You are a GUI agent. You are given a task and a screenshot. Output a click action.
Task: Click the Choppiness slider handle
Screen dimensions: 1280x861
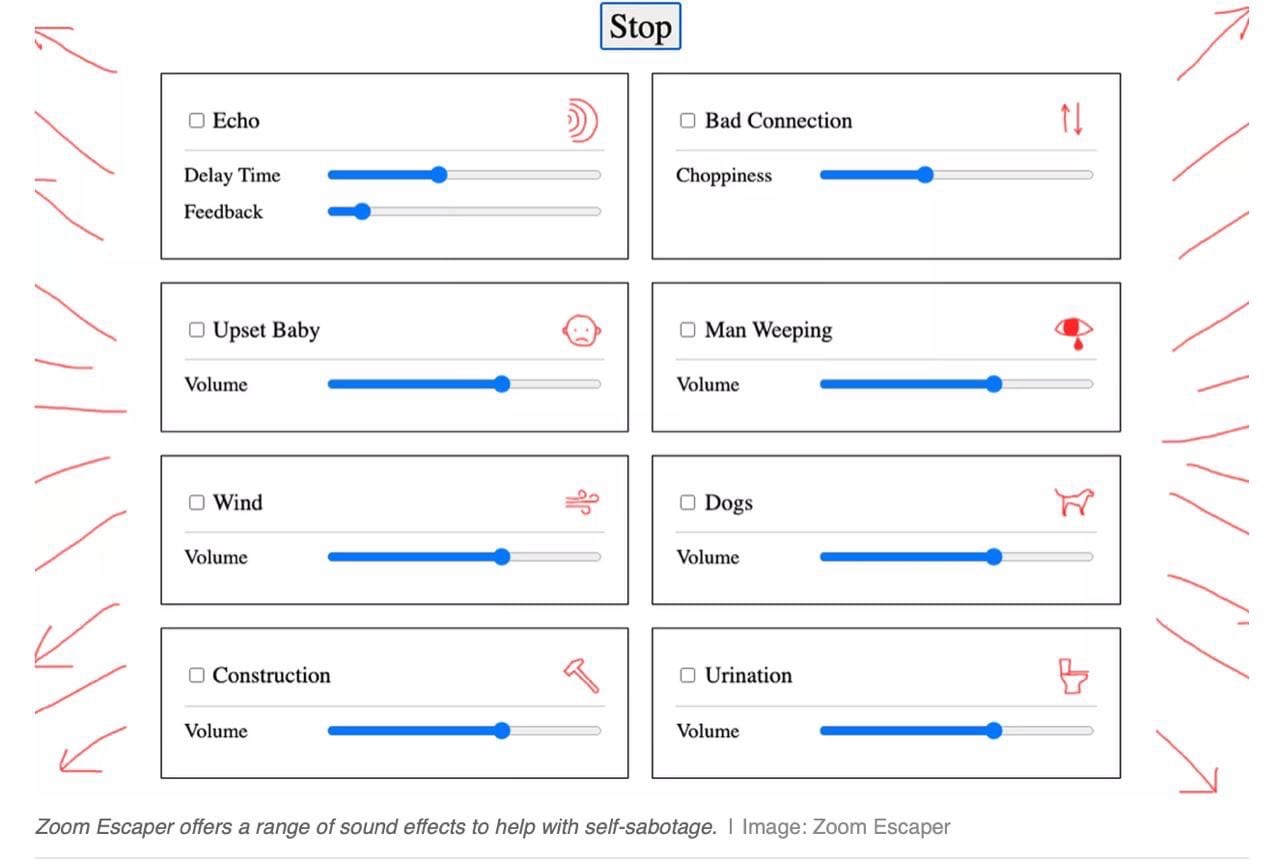point(925,175)
